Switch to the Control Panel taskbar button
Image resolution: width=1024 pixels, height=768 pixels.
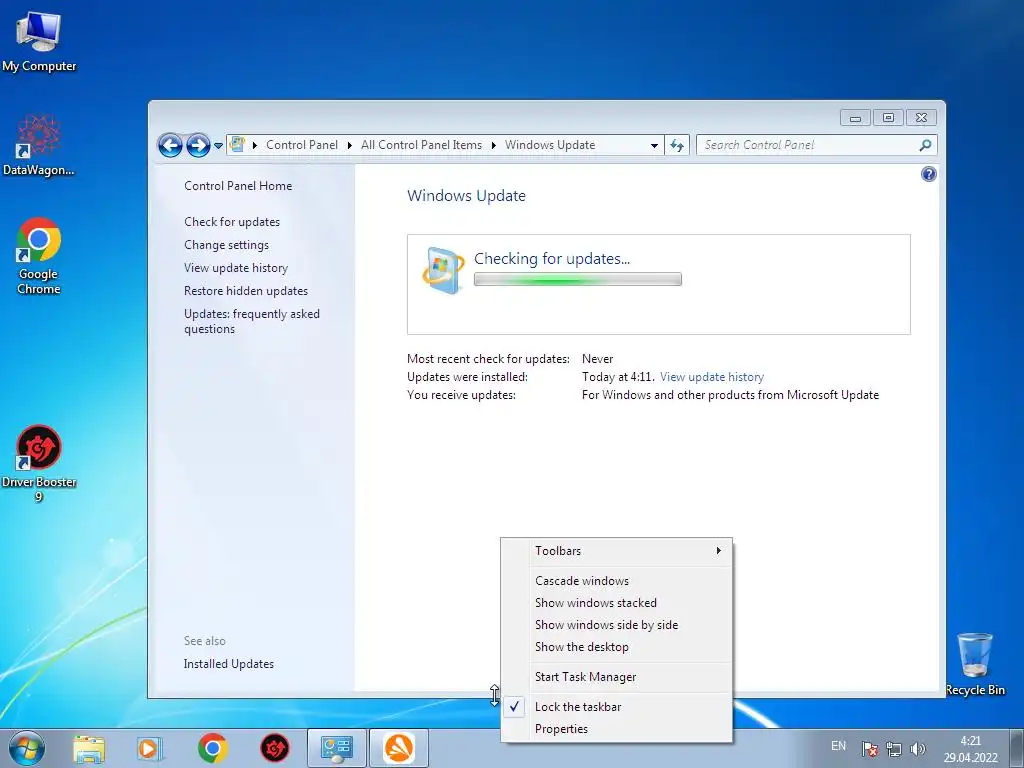[x=336, y=748]
